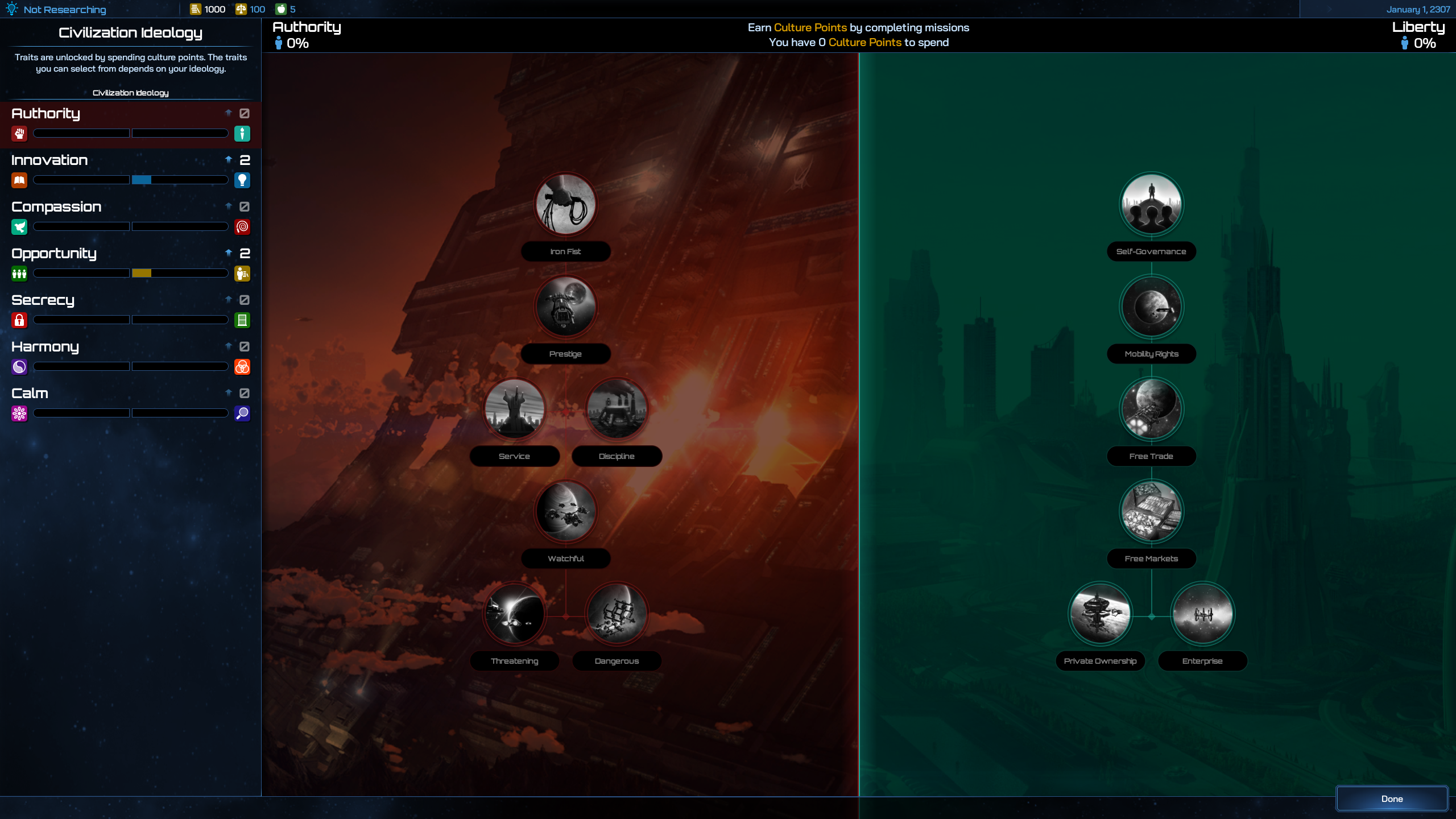Click the credits icon showing 1000
Image resolution: width=1456 pixels, height=819 pixels.
[196, 9]
